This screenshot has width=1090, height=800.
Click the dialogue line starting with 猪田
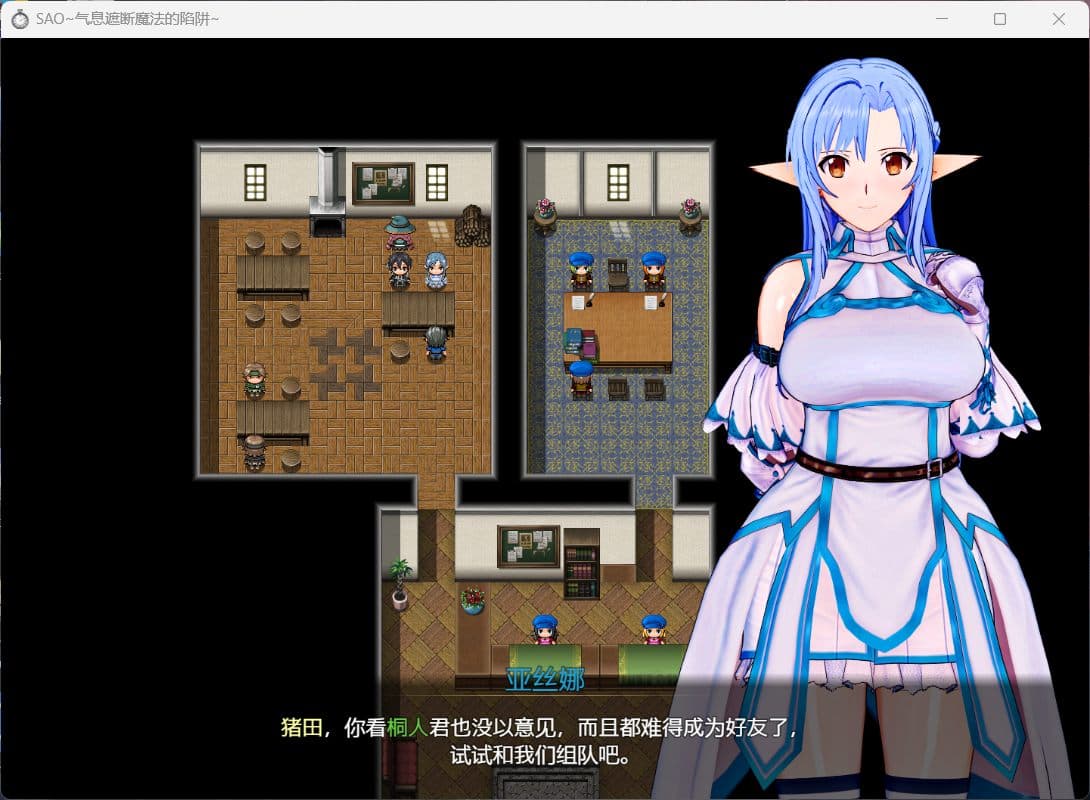pyautogui.click(x=539, y=728)
